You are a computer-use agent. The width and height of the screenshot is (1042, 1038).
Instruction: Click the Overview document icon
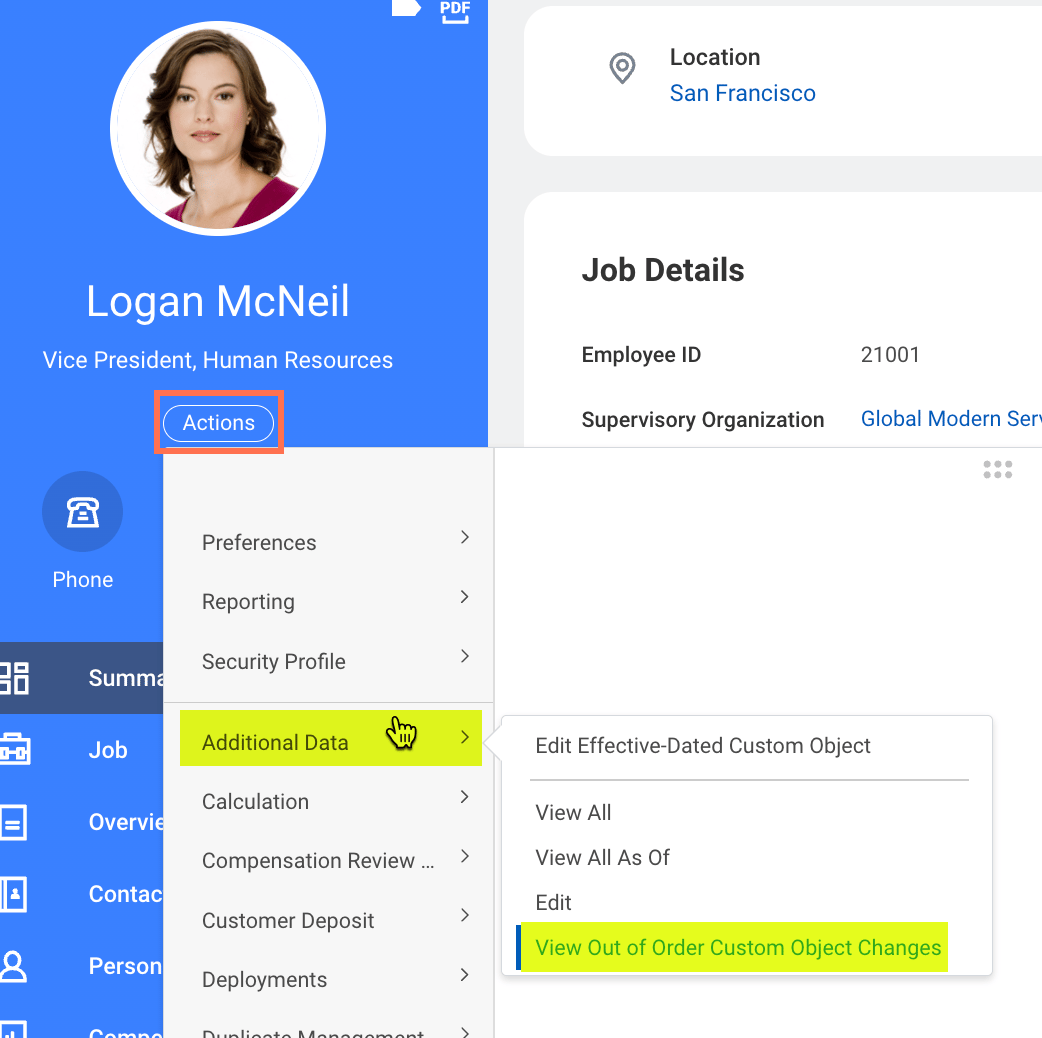[x=13, y=822]
